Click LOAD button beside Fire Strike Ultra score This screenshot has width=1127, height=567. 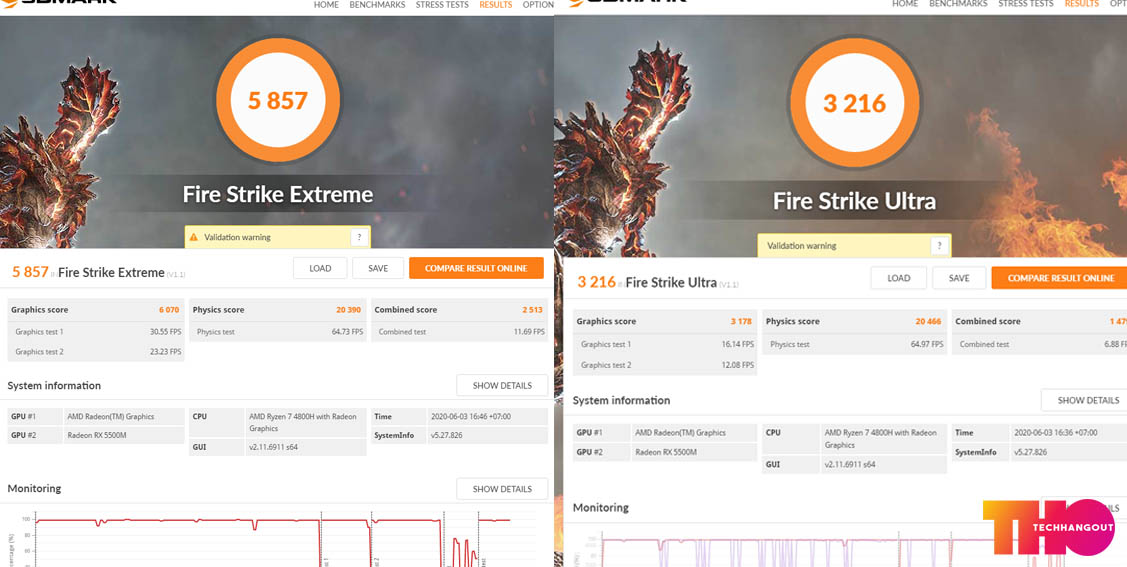[899, 278]
